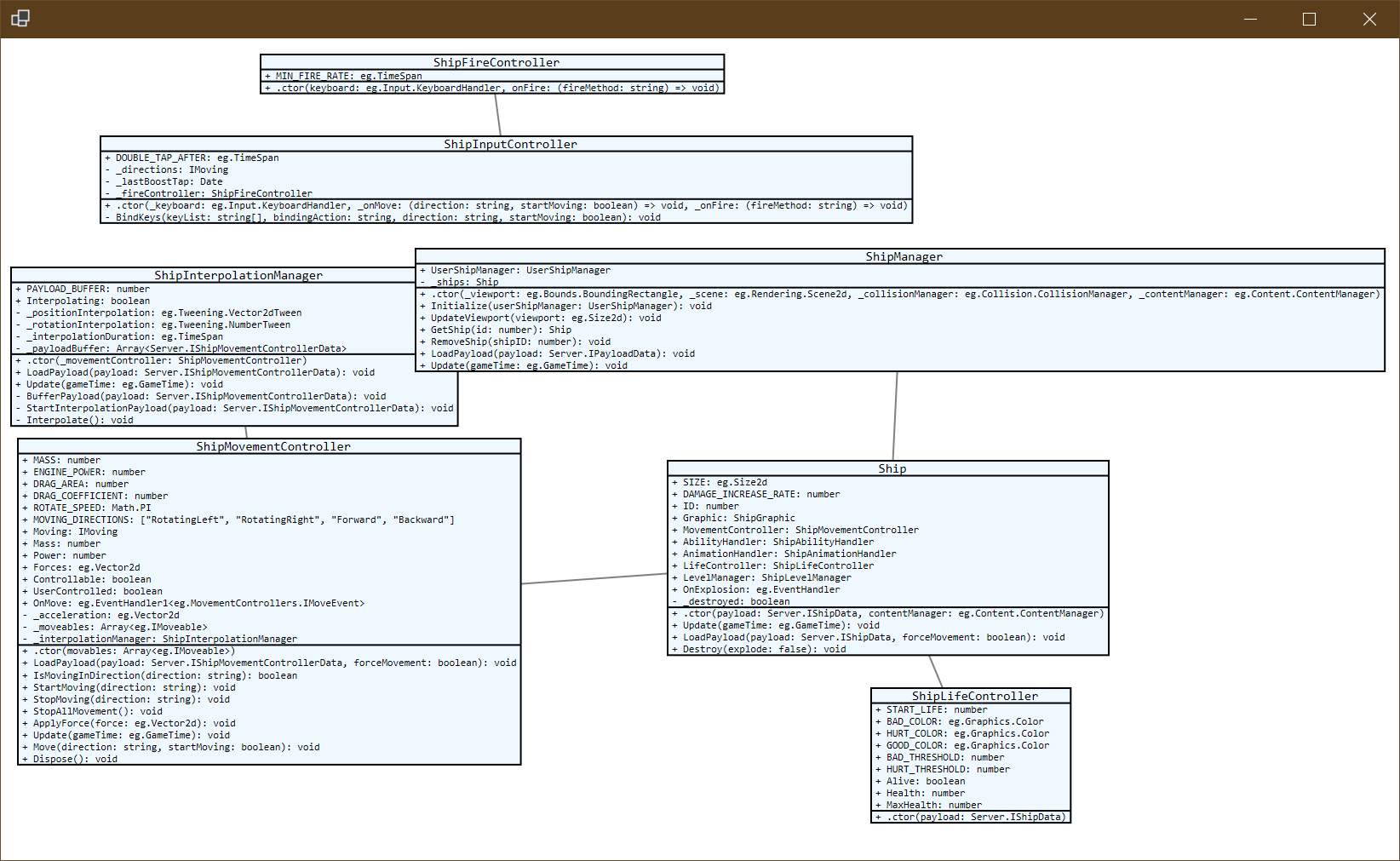Screen dimensions: 1400x861
Task: Click GetShip(id: number): Ship method
Action: (x=496, y=330)
